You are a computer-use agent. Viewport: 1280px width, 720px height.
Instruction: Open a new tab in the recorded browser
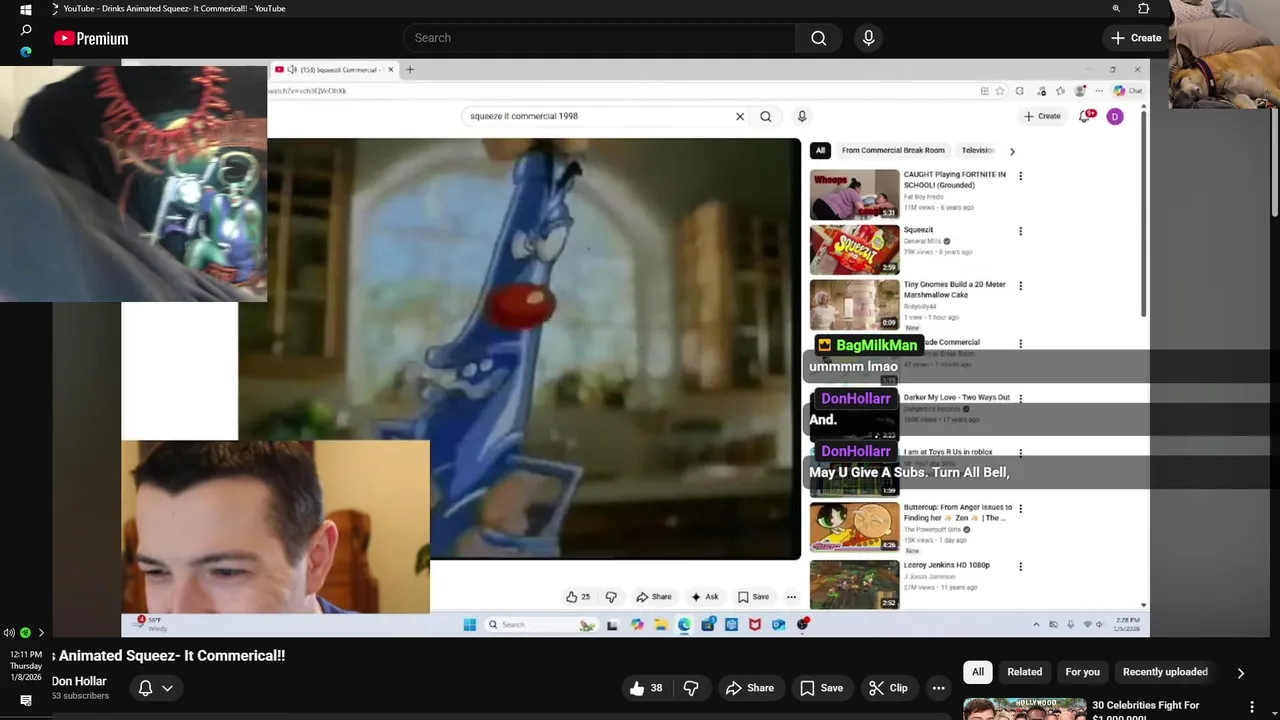point(409,69)
